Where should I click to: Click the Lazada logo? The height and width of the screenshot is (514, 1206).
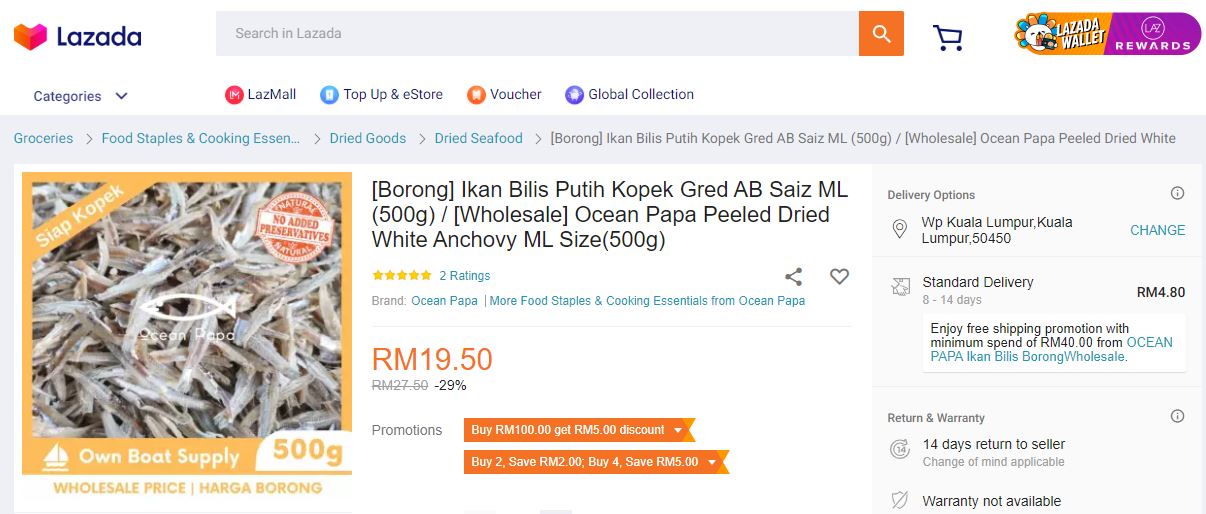[x=77, y=37]
